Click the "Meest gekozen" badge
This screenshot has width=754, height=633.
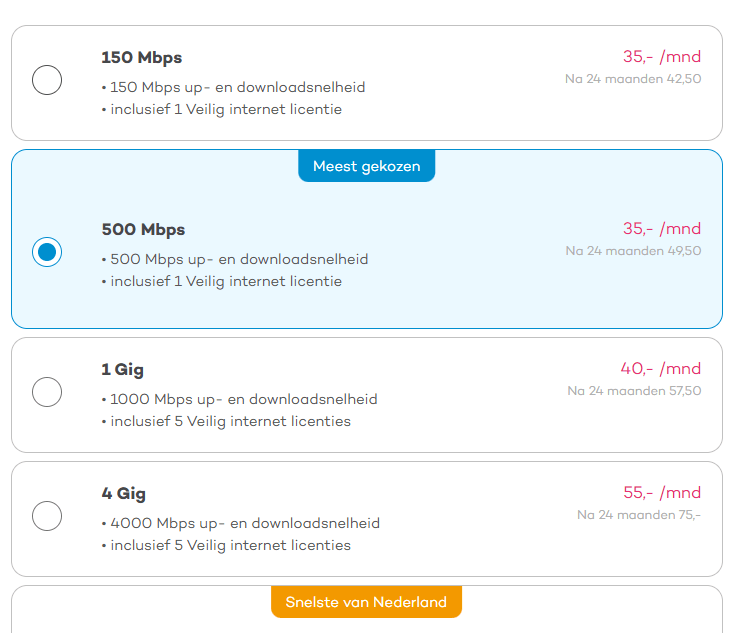(366, 166)
